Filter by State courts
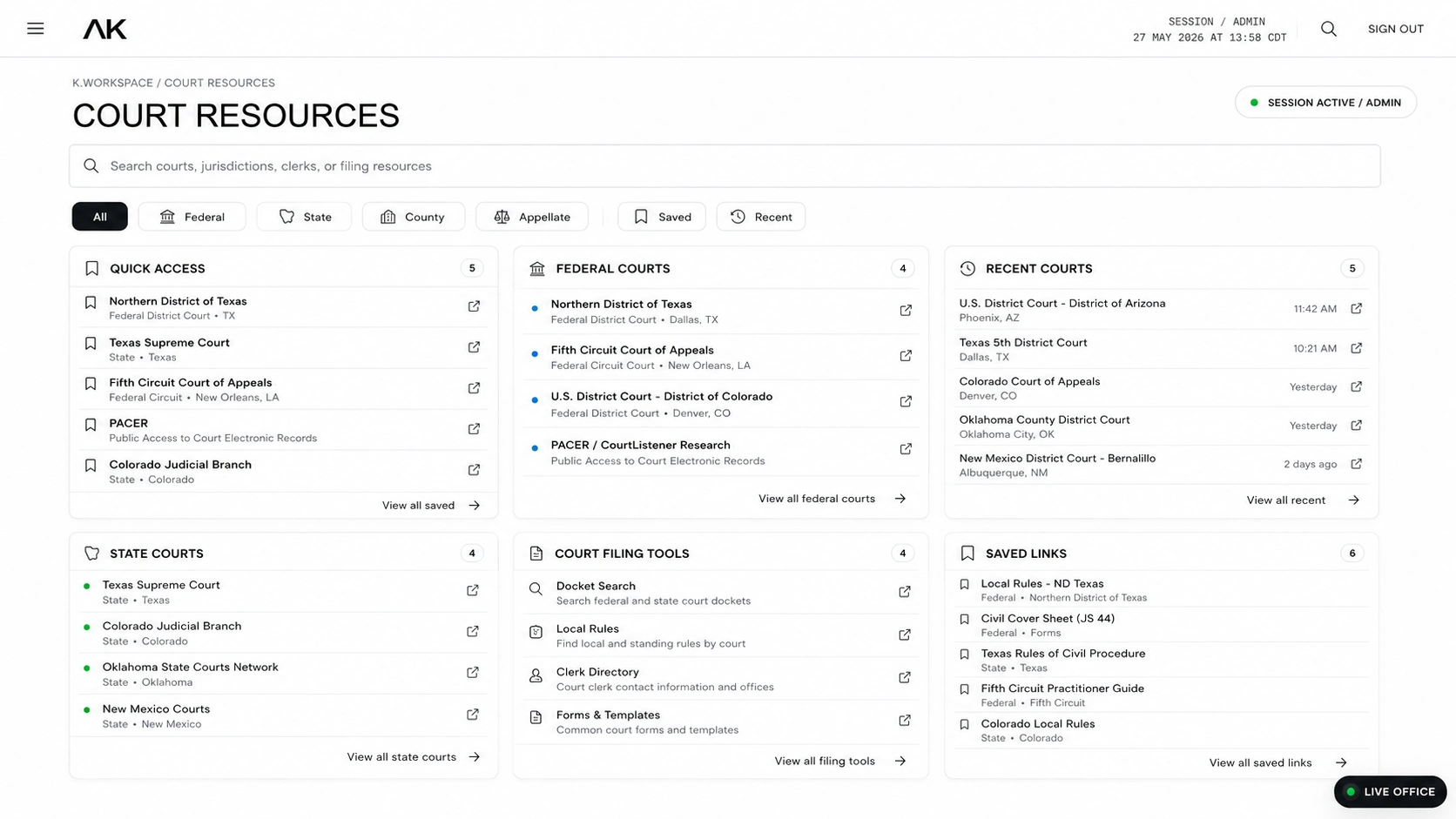Screen dimensions: 1456x819 [304, 217]
